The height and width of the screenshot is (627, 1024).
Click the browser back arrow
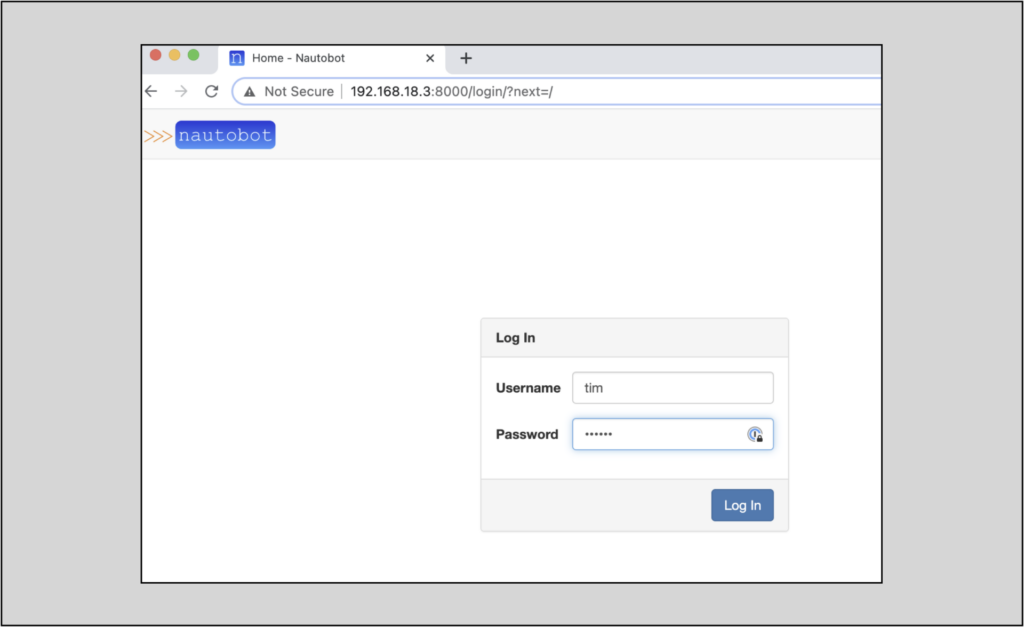151,91
